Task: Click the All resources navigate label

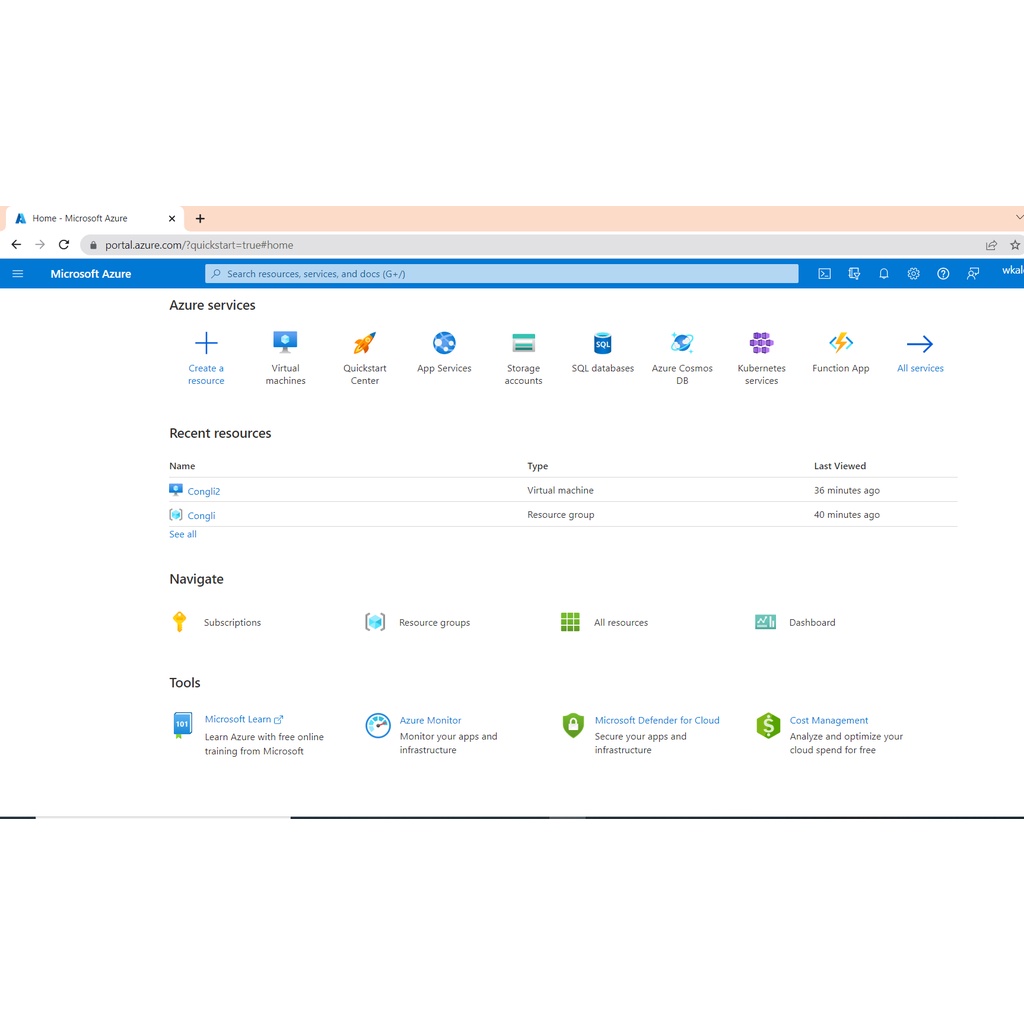Action: pyautogui.click(x=621, y=622)
